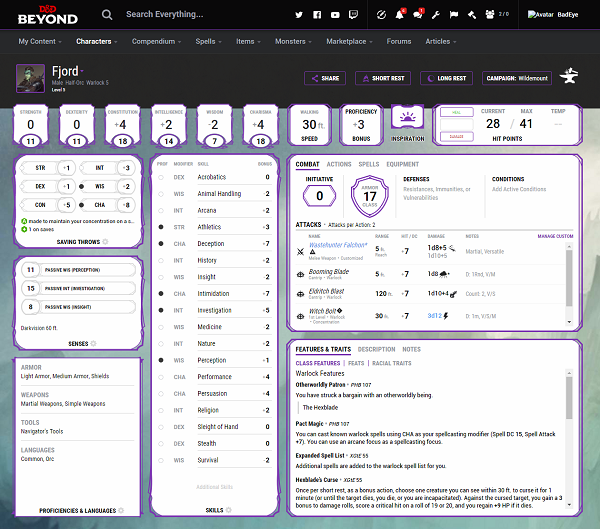
Task: Click the circular checkmark icon in header
Action: pos(381,15)
